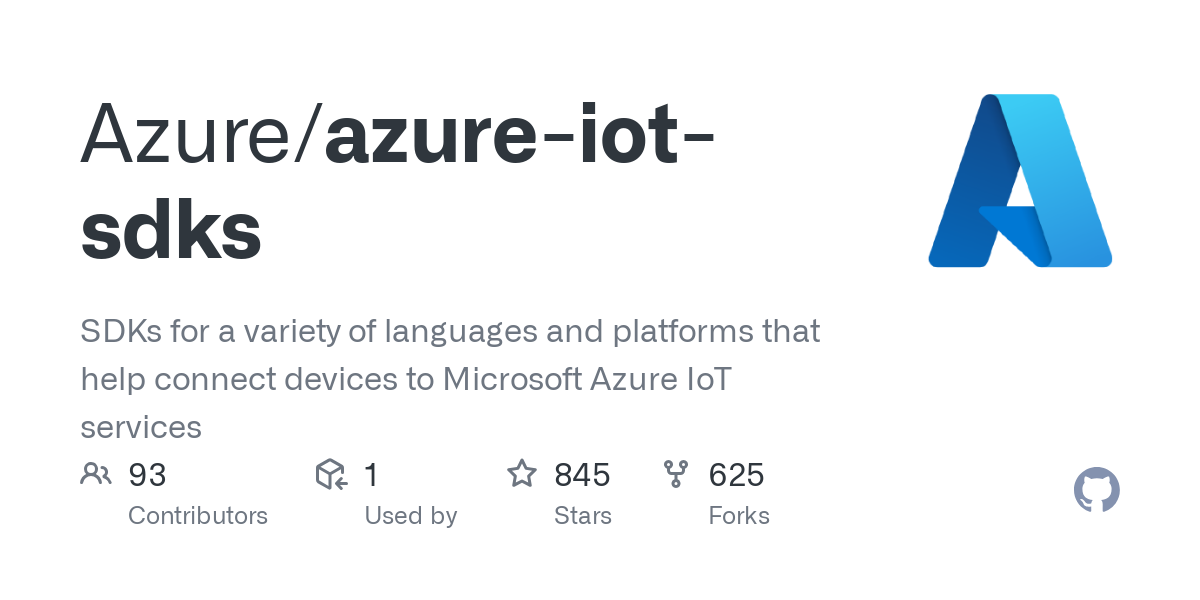Click the GitHub Octocat logo
Viewport: 1200px width, 600px height.
[1096, 491]
